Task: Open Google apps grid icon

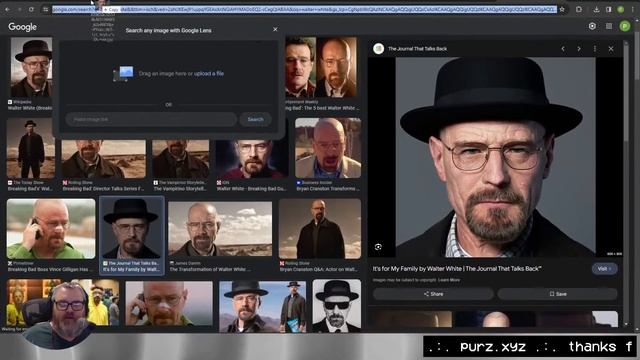Action: coord(609,27)
